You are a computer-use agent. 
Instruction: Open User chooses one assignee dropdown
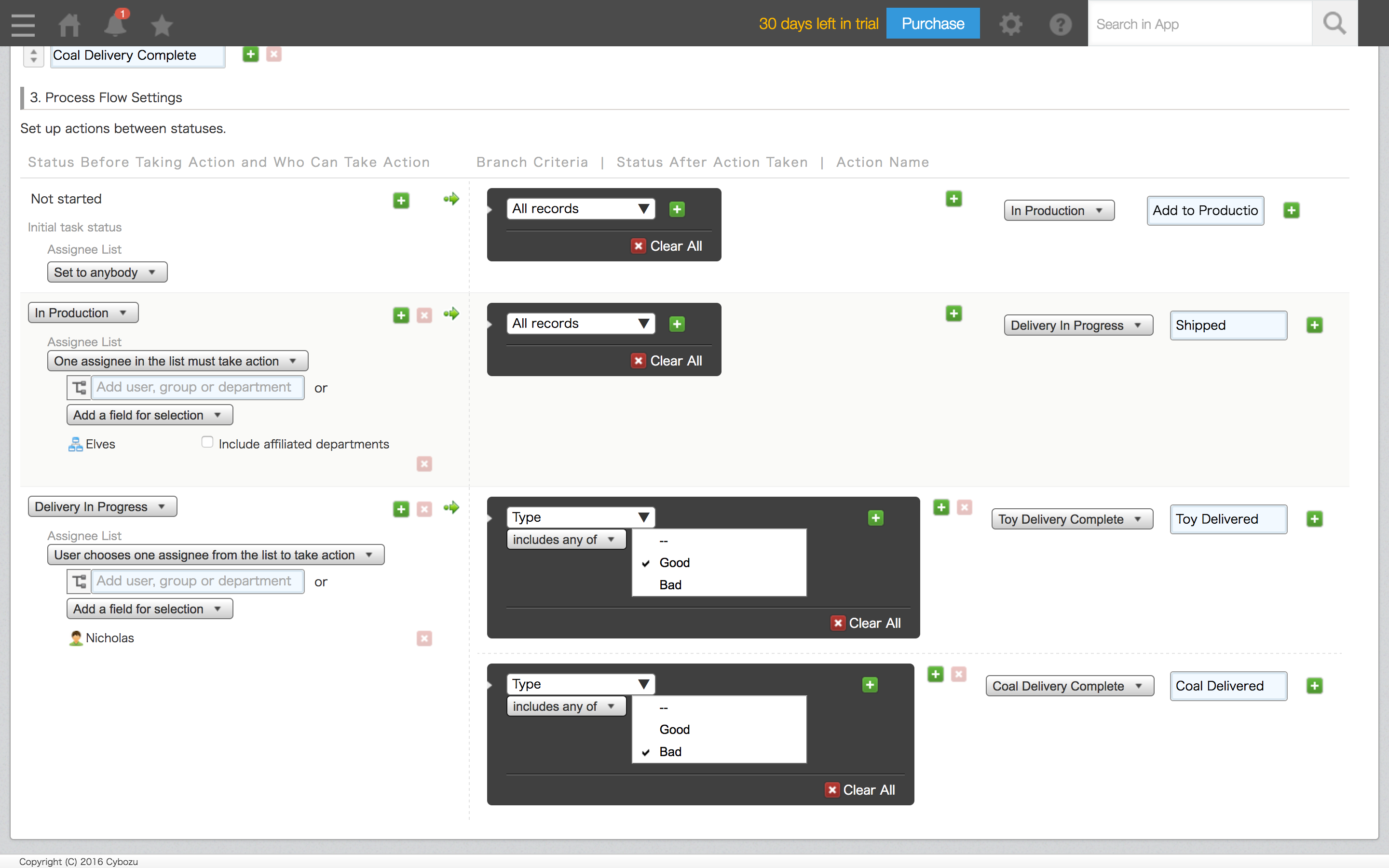pyautogui.click(x=216, y=555)
